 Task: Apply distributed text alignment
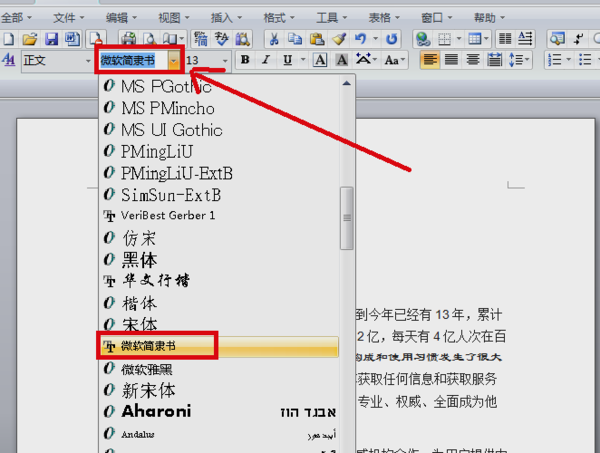494,60
